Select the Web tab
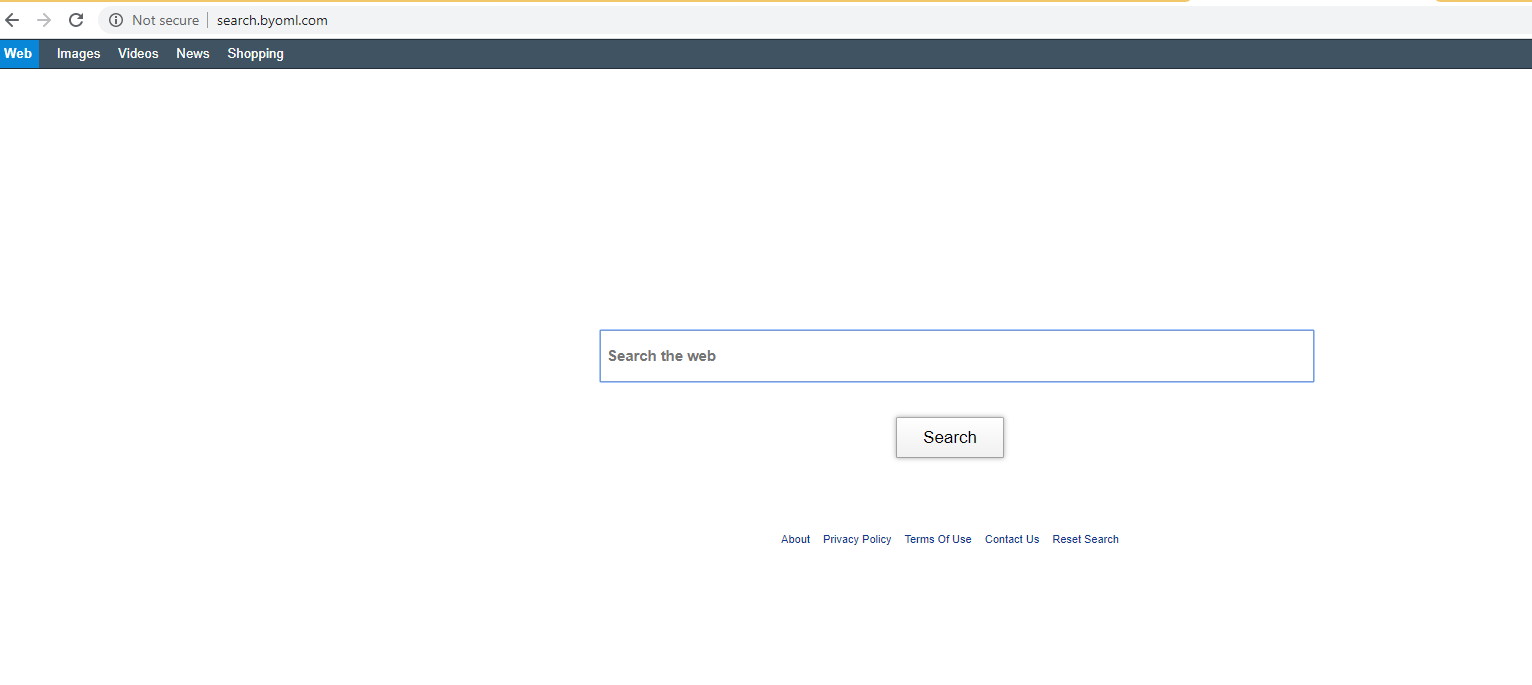Screen dimensions: 1532x685 (x=18, y=54)
